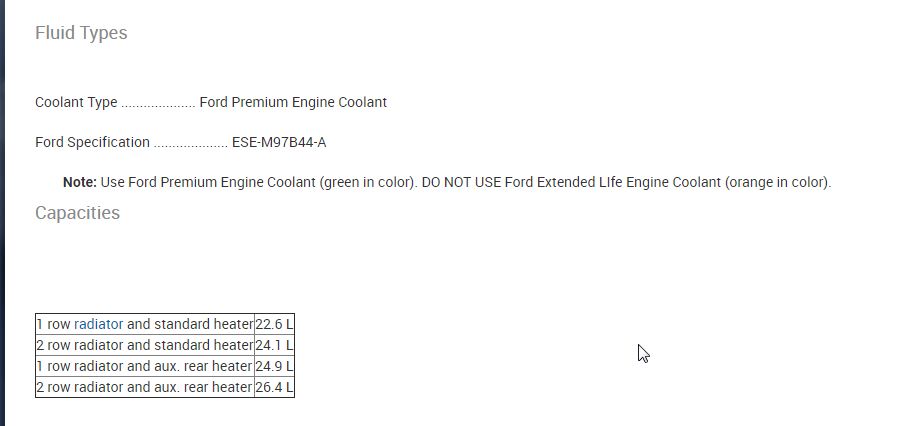Select the Ford Premium Engine Coolant value after Coolant Type
Viewport: 897px width, 426px height.
pos(293,102)
